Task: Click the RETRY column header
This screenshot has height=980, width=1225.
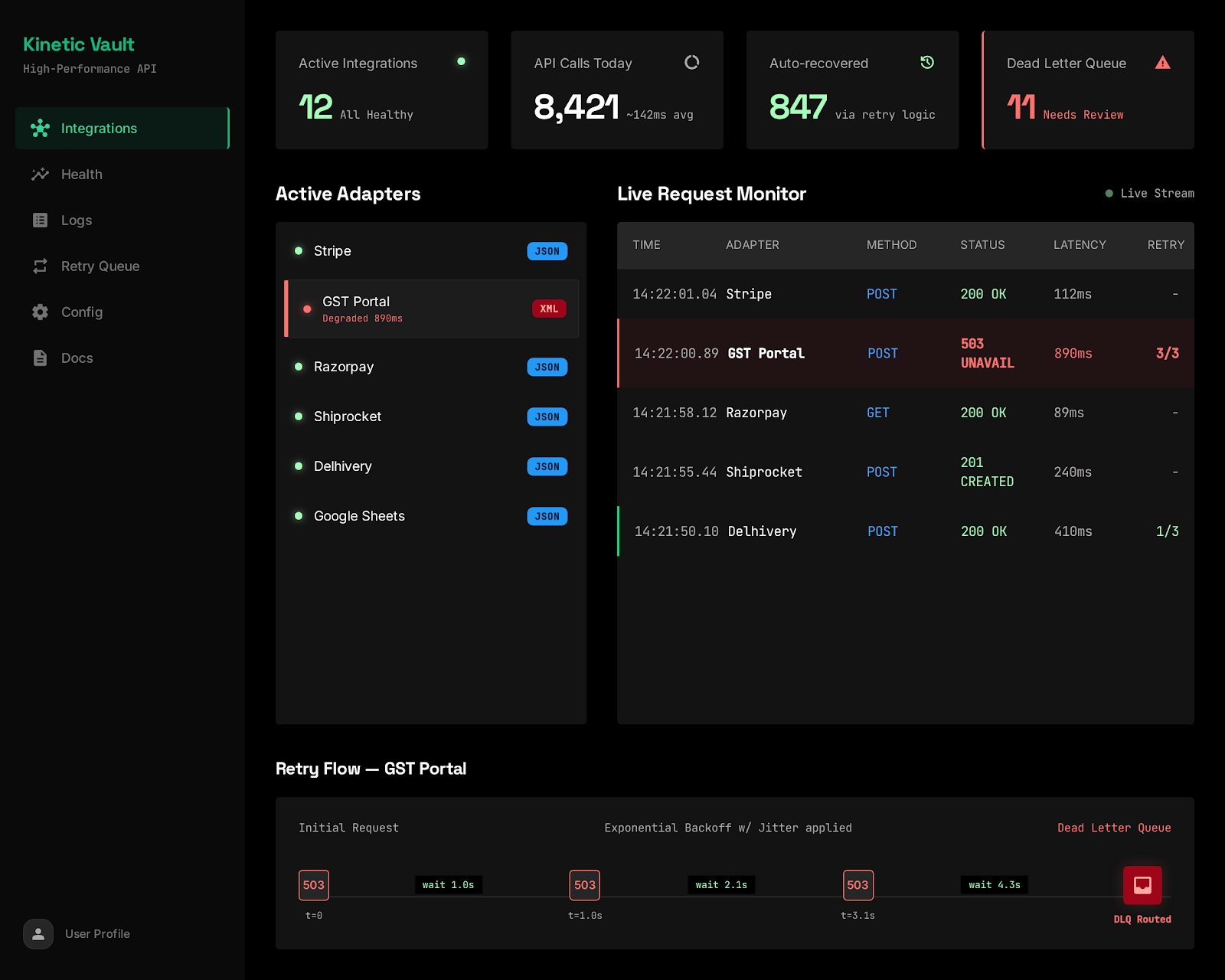Action: click(x=1166, y=245)
